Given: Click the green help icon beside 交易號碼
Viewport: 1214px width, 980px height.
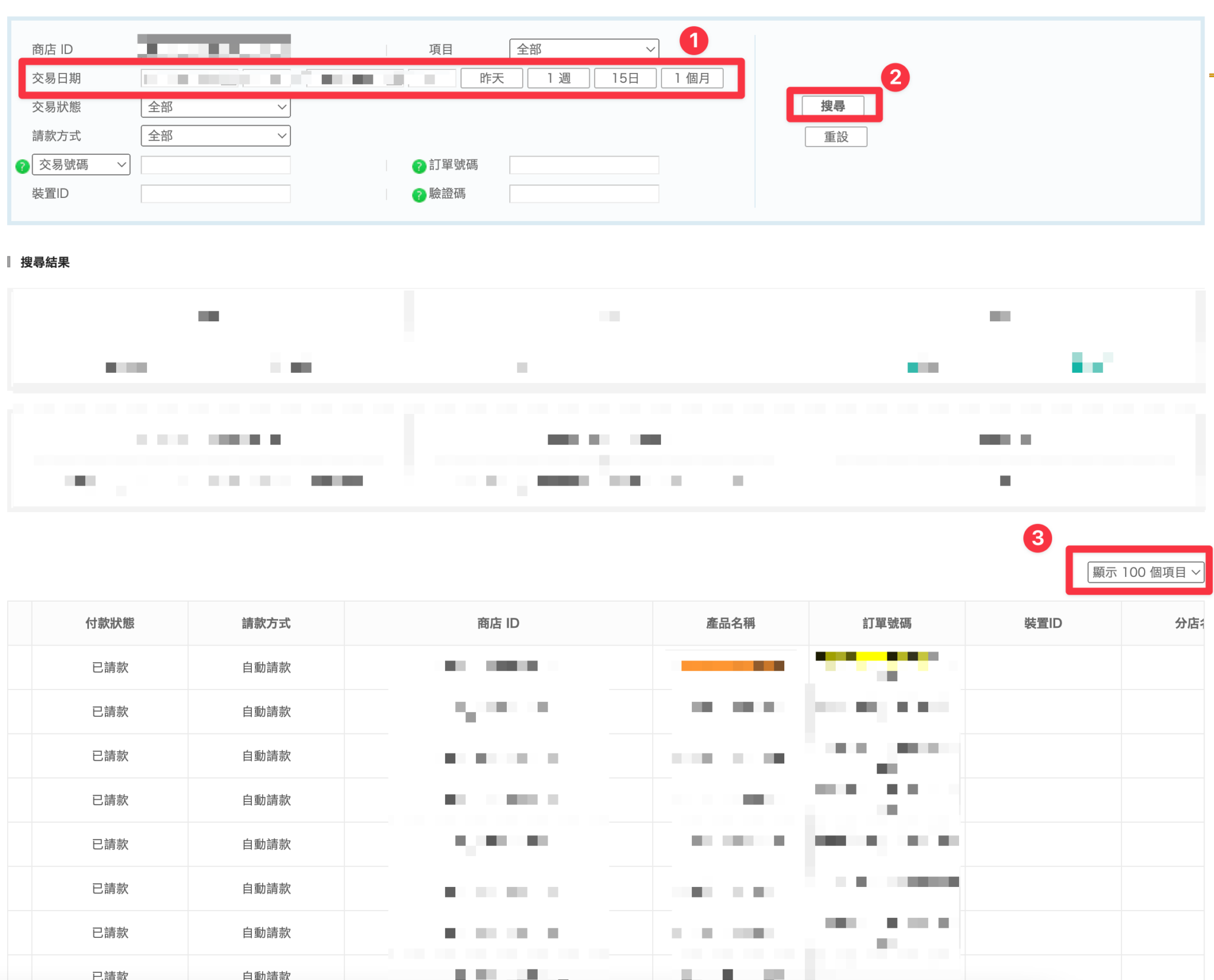Looking at the screenshot, I should click(22, 166).
